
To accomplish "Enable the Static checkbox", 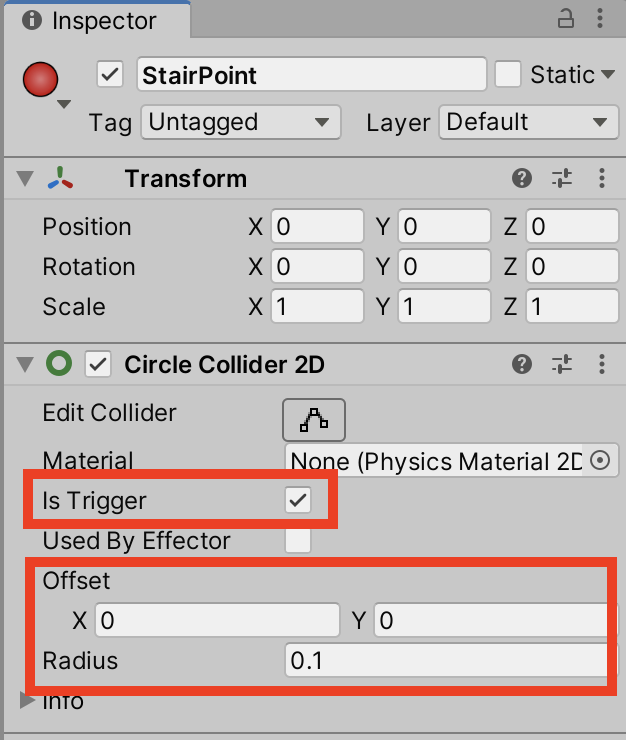I will [509, 75].
